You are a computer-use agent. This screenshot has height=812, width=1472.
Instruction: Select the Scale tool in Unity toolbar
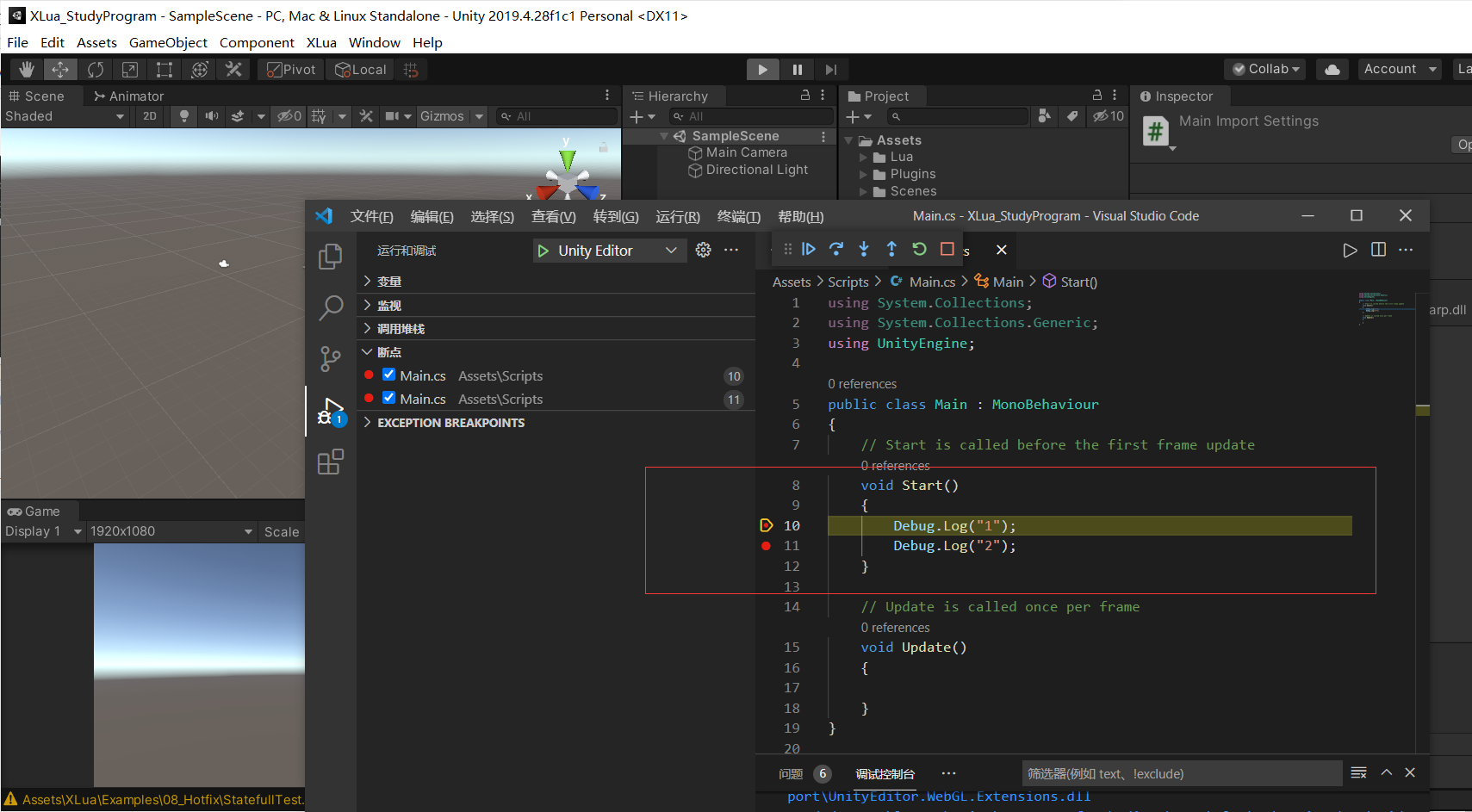(x=130, y=69)
